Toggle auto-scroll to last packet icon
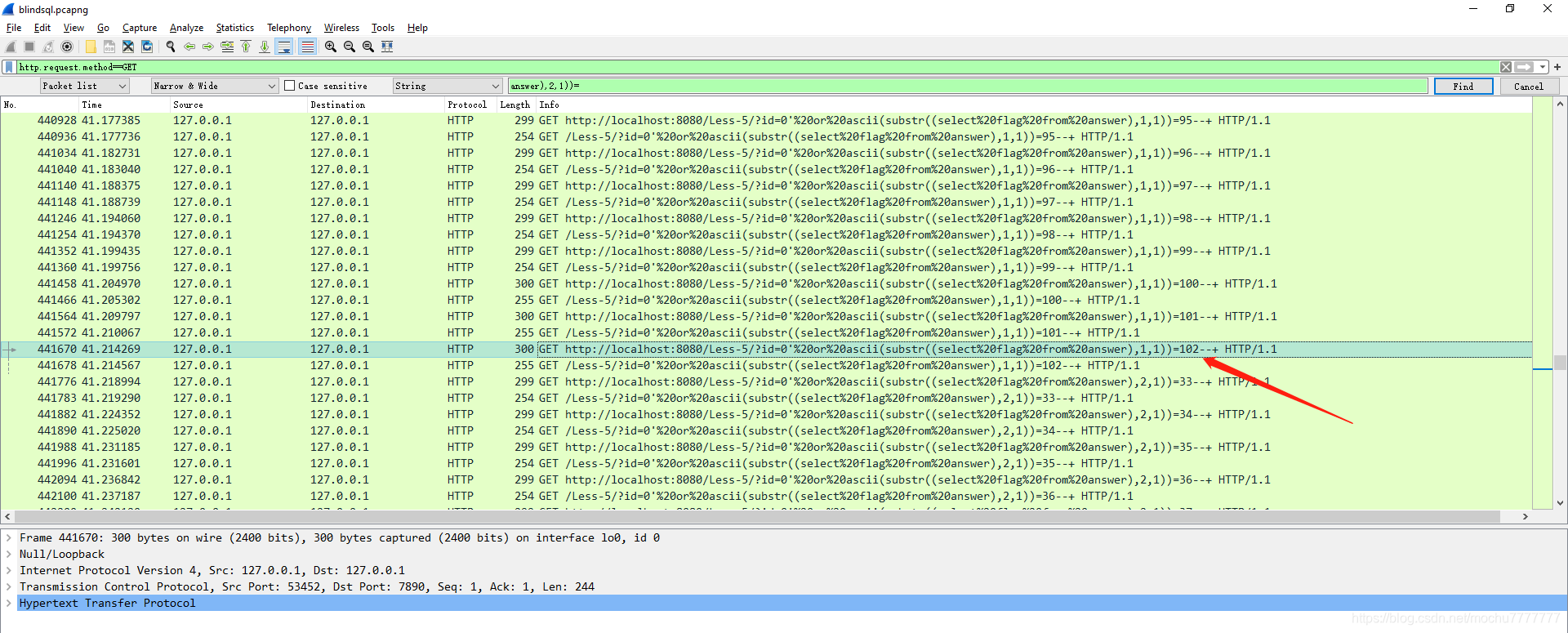Image resolution: width=1568 pixels, height=633 pixels. (284, 47)
